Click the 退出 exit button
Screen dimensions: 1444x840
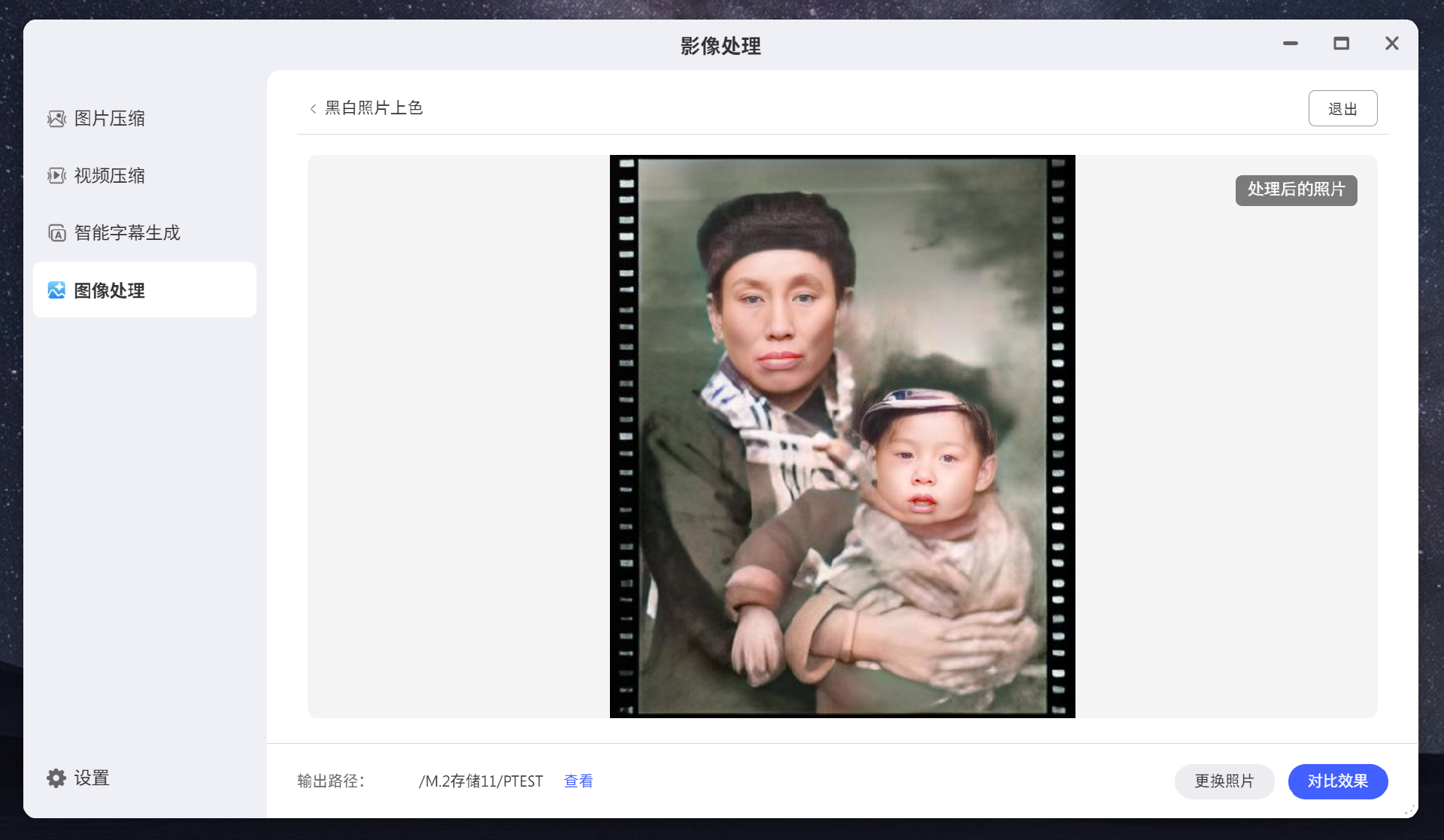1342,108
